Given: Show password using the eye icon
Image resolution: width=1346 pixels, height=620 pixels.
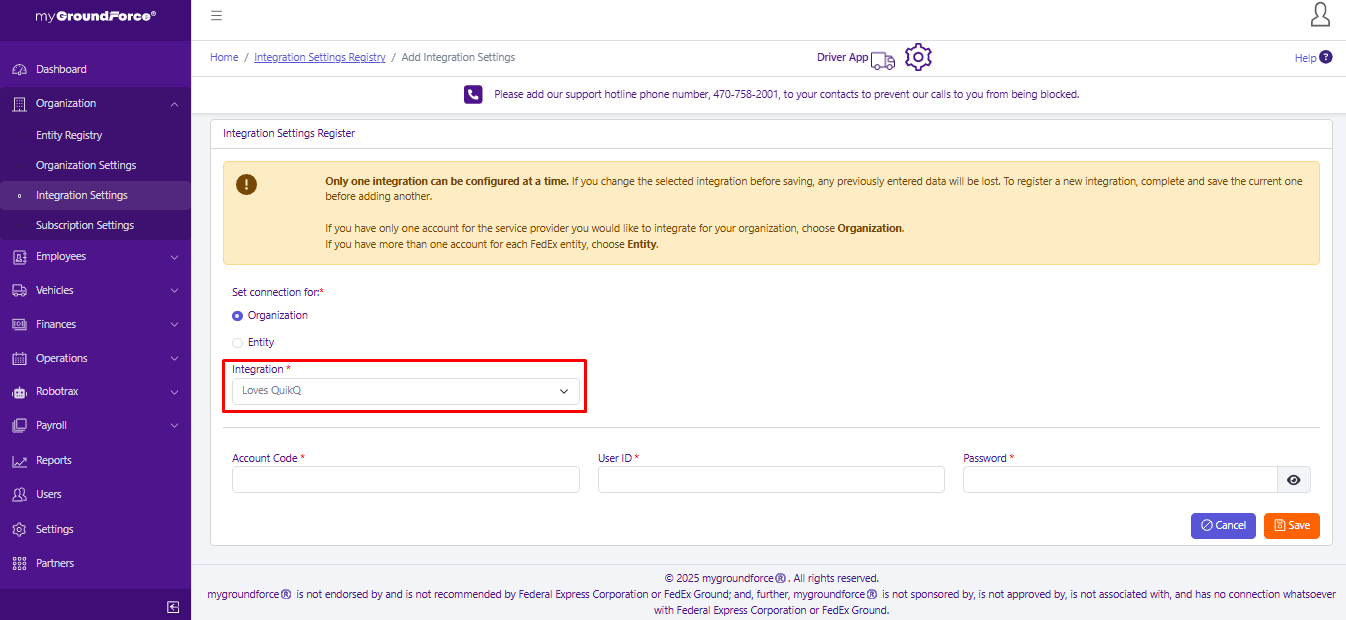Looking at the screenshot, I should click(1294, 480).
